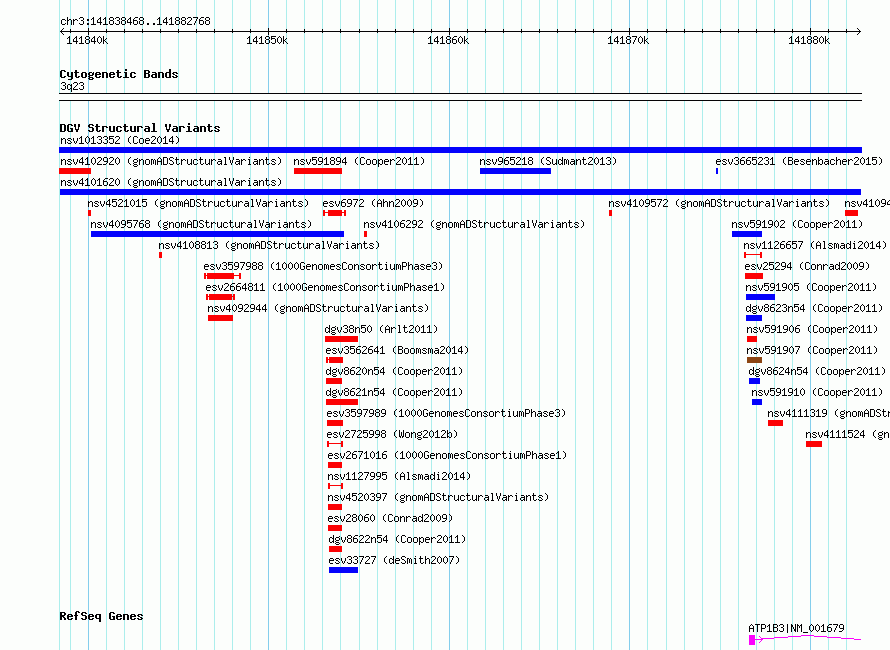Select the nsv591906 (Cooper2011) label

pyautogui.click(x=812, y=329)
